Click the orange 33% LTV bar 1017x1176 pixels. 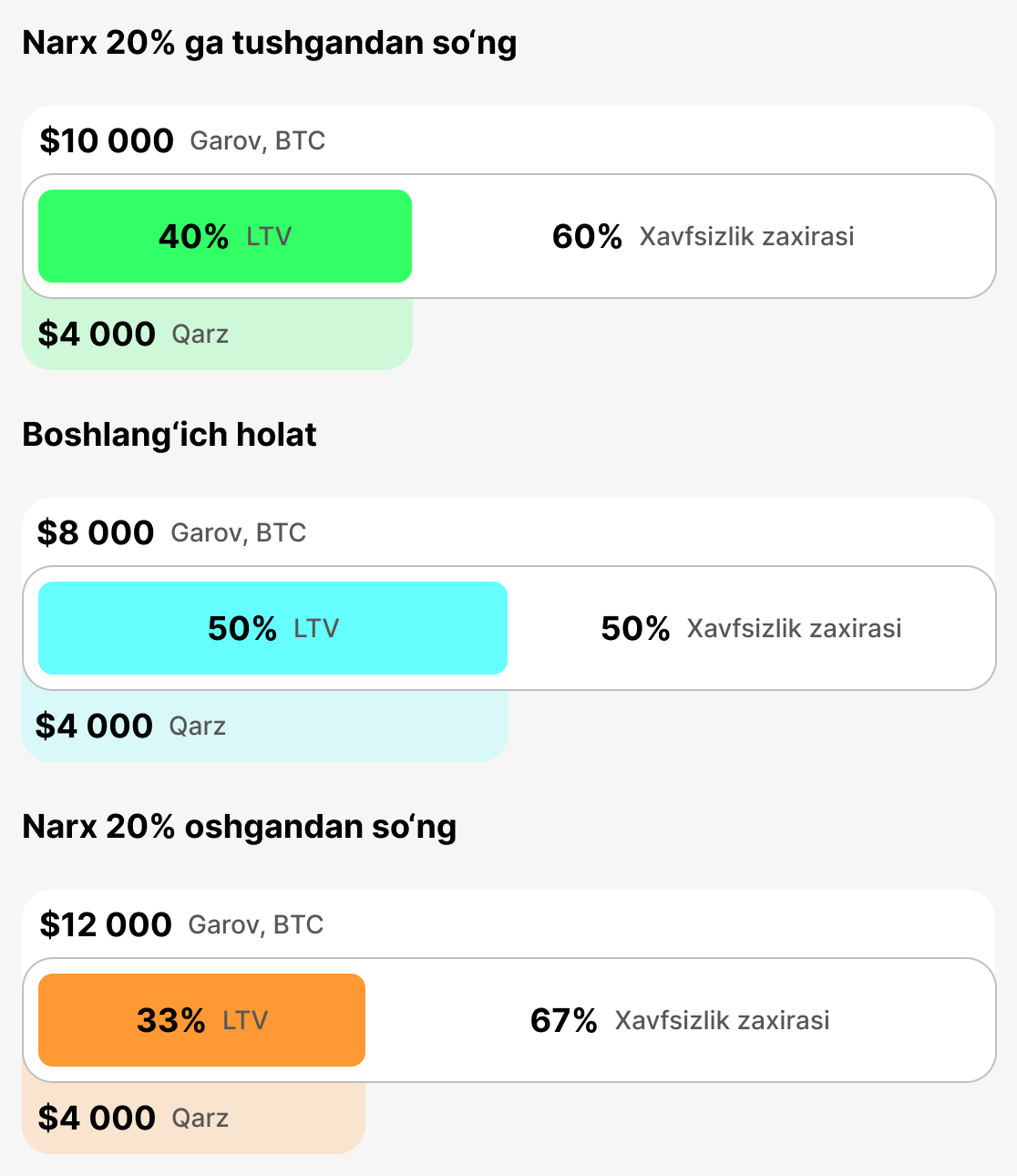[201, 1020]
